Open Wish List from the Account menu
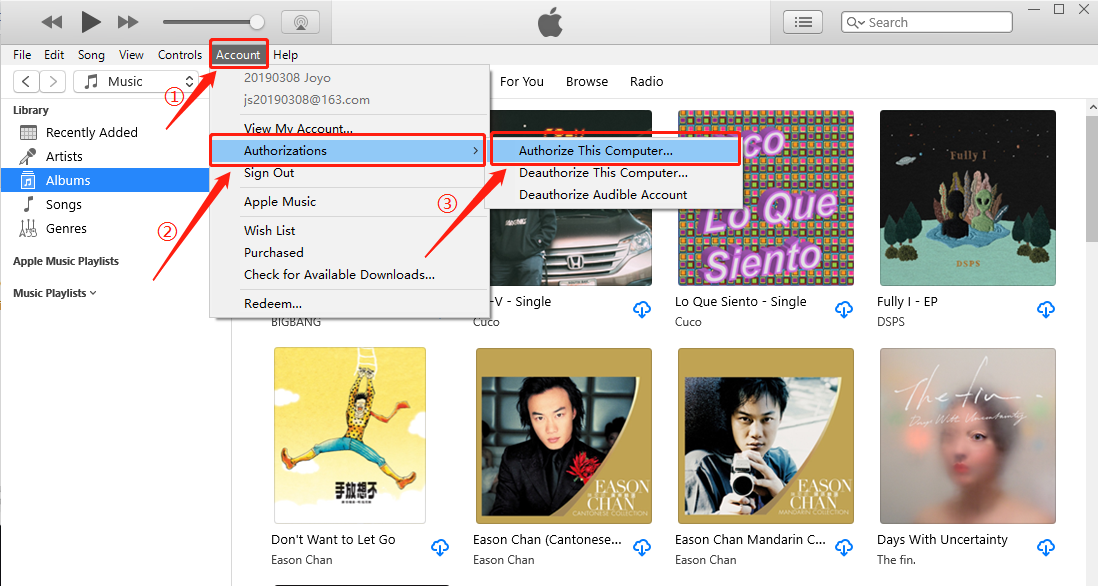1098x586 pixels. 349,230
